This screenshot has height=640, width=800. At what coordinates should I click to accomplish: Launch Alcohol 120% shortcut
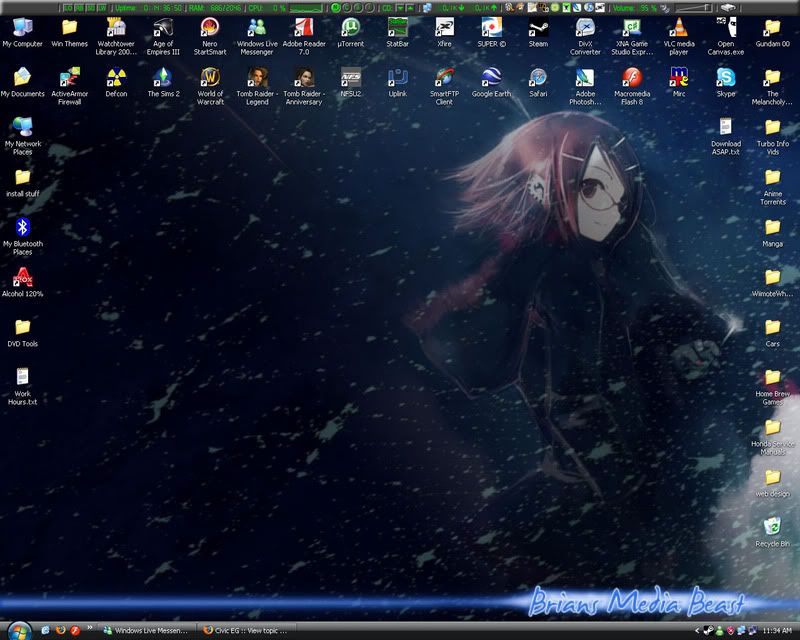(x=22, y=283)
